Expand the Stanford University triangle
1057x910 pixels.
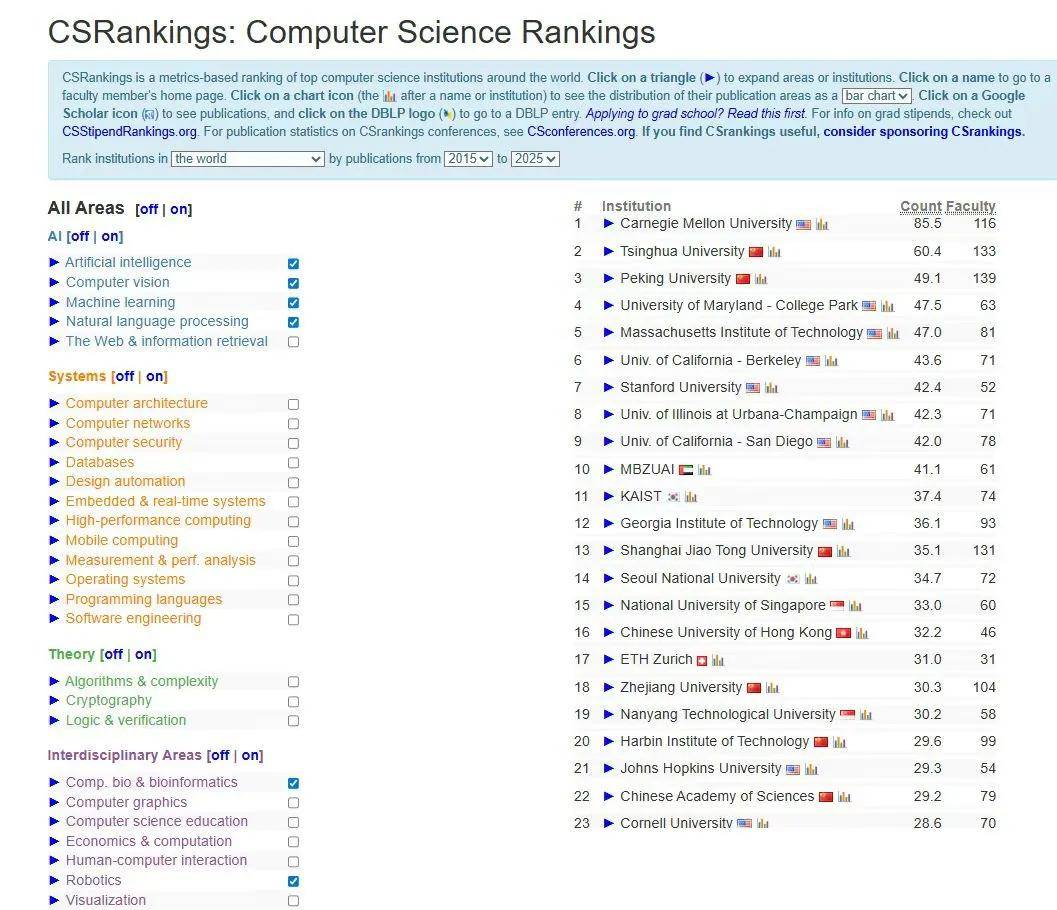(608, 388)
